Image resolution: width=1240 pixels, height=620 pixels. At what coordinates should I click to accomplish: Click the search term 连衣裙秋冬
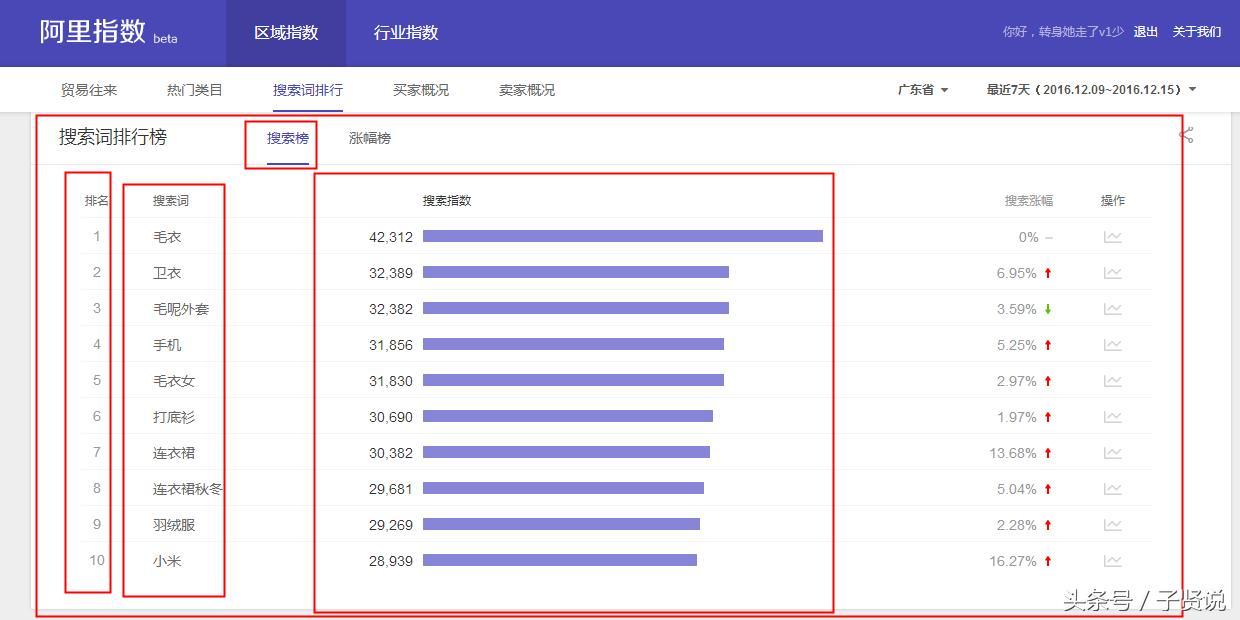click(x=188, y=489)
